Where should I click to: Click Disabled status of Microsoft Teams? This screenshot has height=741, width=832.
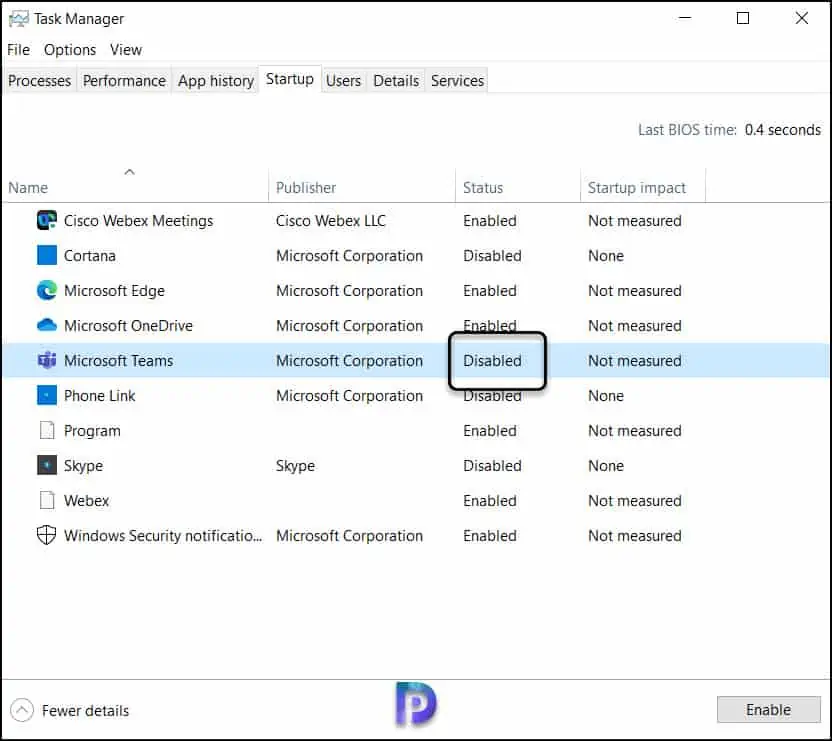(x=492, y=360)
